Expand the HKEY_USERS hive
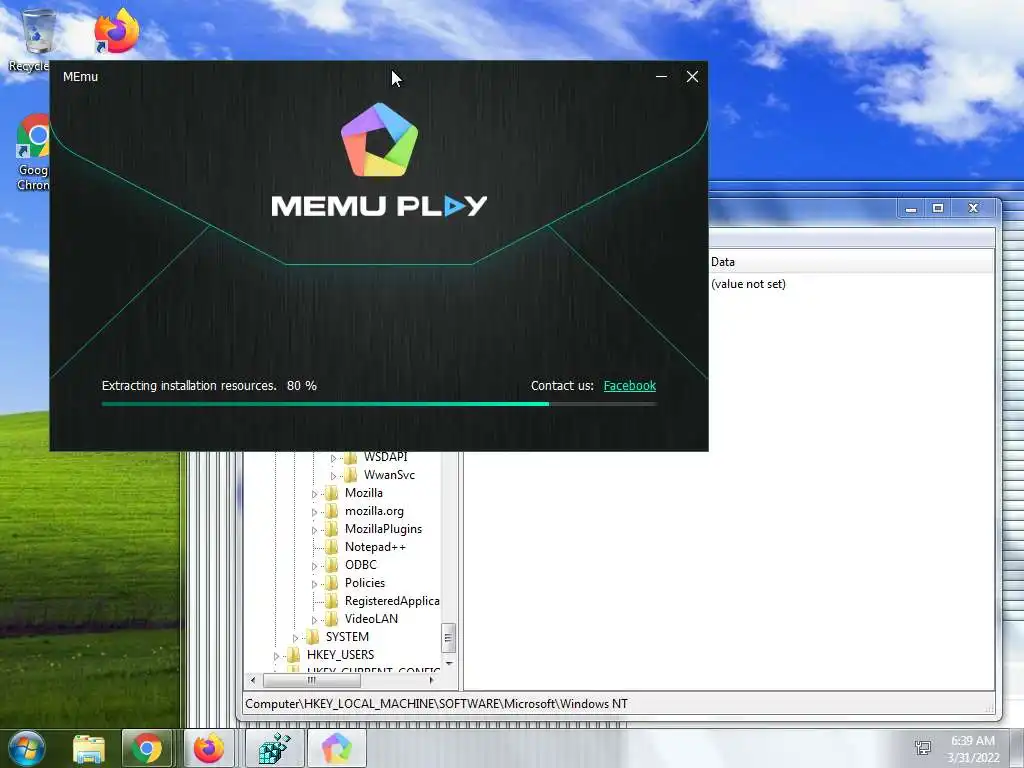This screenshot has height=768, width=1024. coord(276,656)
